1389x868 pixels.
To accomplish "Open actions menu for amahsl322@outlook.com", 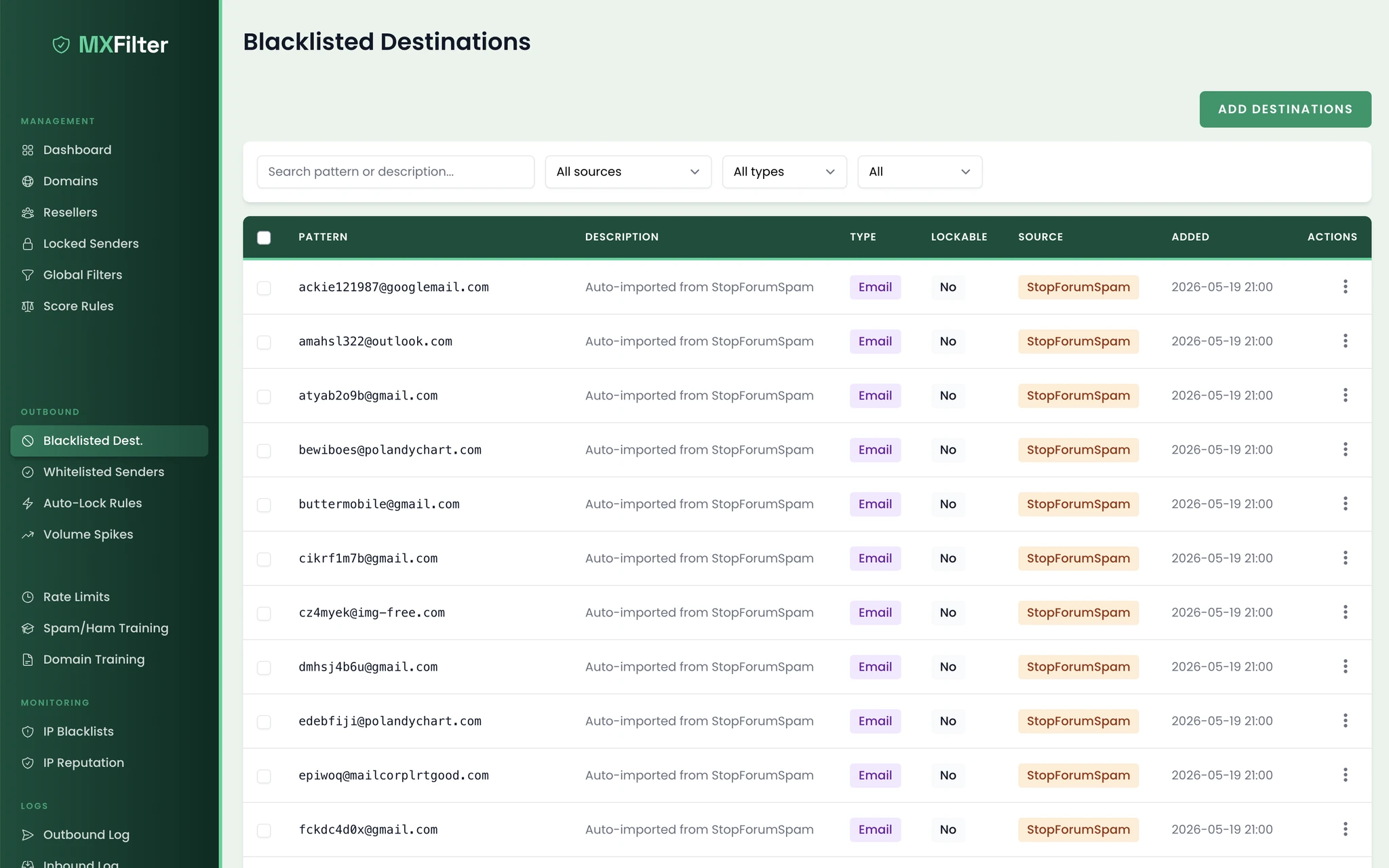I will pos(1345,341).
